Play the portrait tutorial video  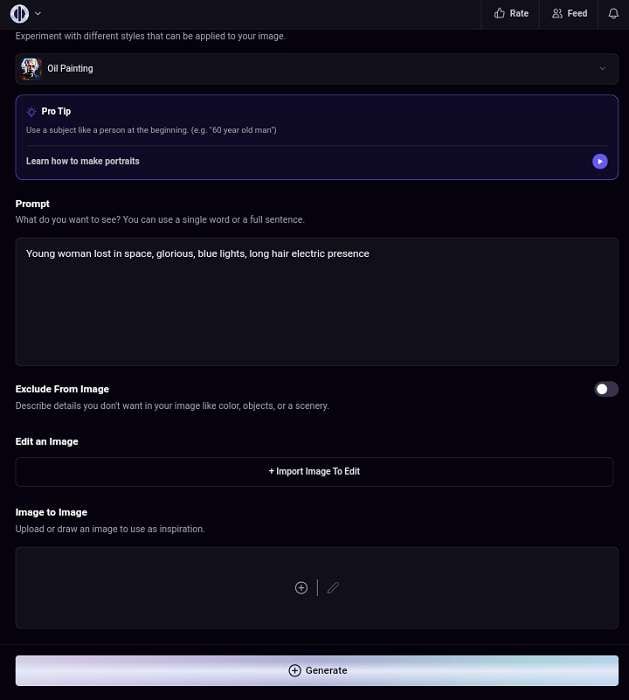[599, 161]
